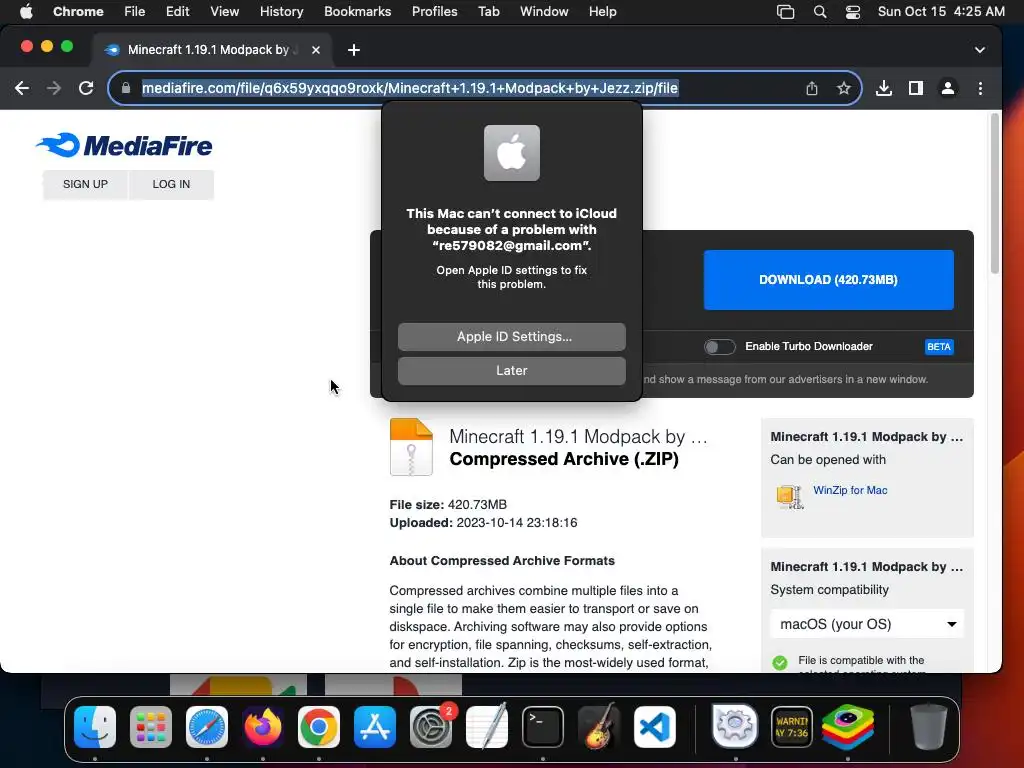This screenshot has width=1024, height=768.
Task: Open the Profiles menu
Action: [x=434, y=12]
